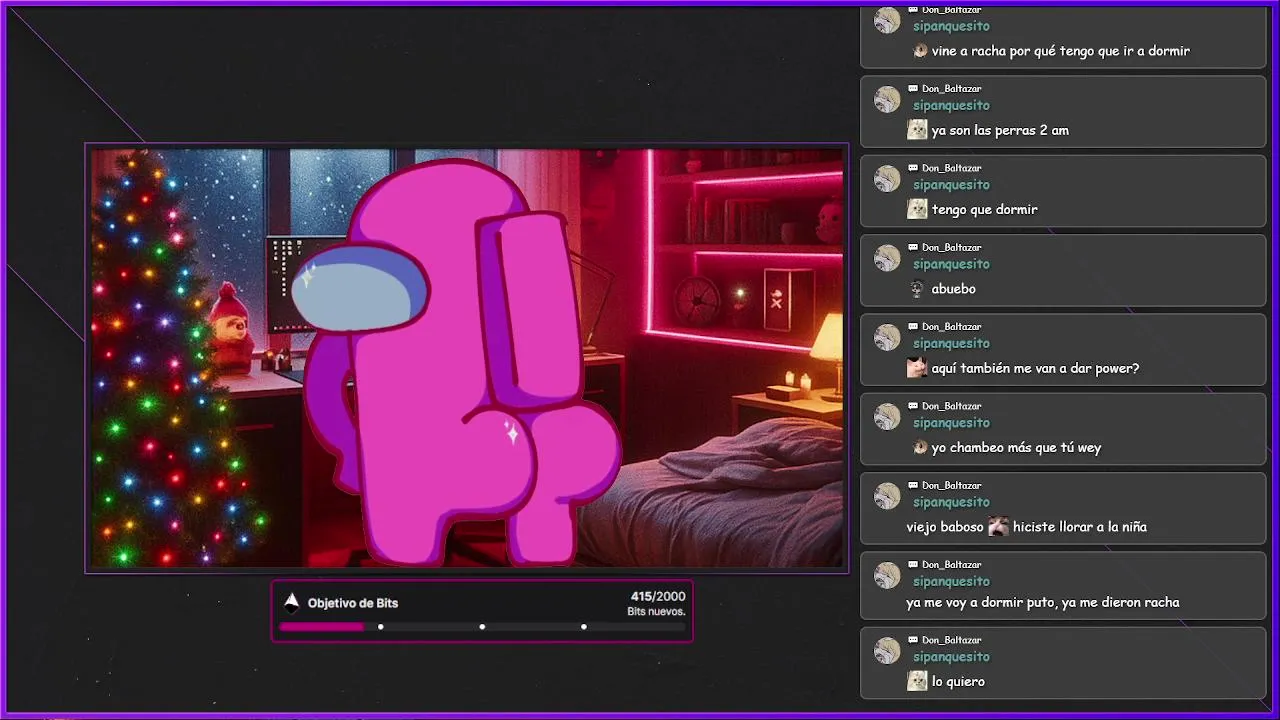Screen dimensions: 1280x720
Task: Click the chat badge icon above 'ya me voy a dormir'
Action: pyautogui.click(x=913, y=565)
